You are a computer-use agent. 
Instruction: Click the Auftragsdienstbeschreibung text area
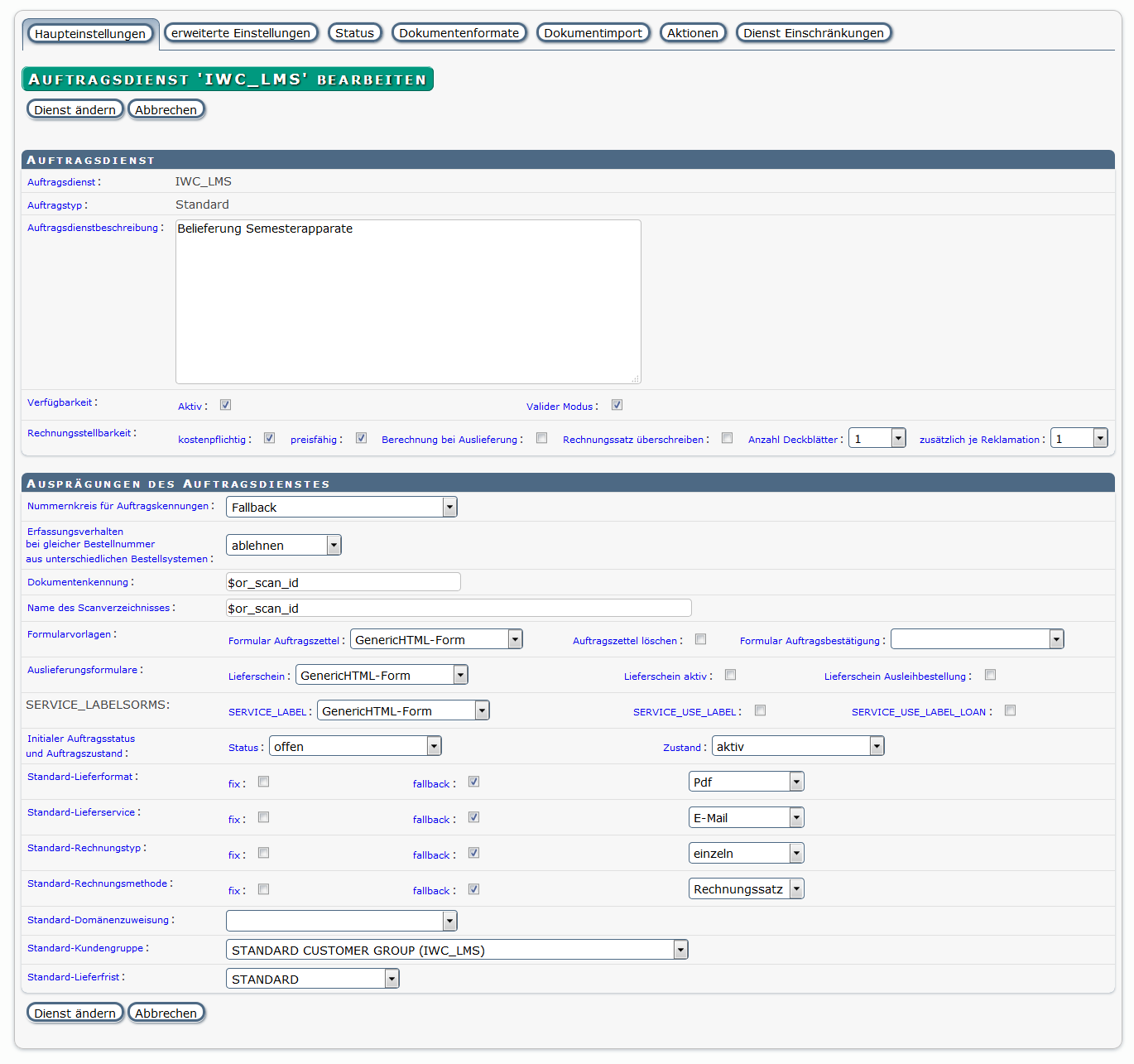point(408,301)
